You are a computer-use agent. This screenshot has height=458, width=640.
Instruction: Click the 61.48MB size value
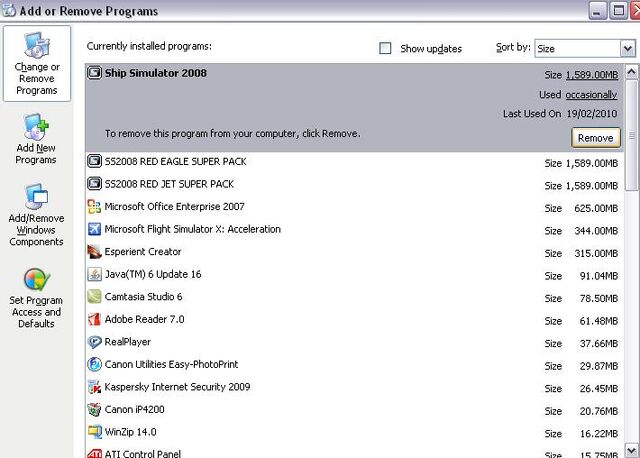(599, 321)
